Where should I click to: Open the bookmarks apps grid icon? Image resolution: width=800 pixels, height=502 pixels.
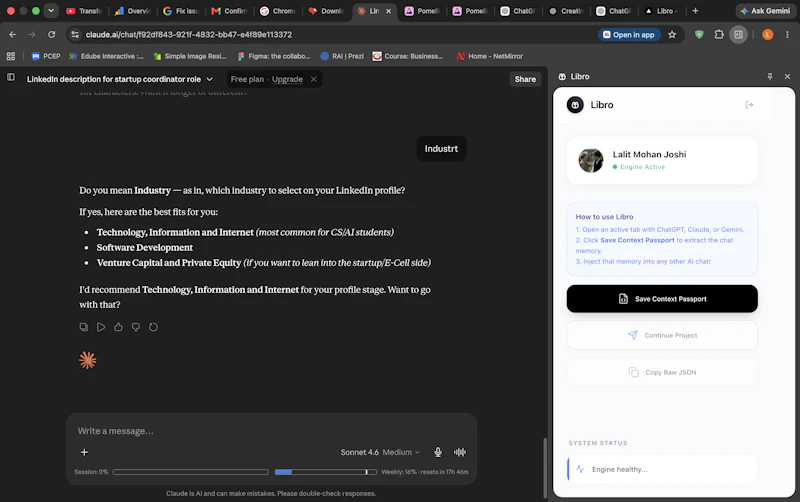coord(11,56)
